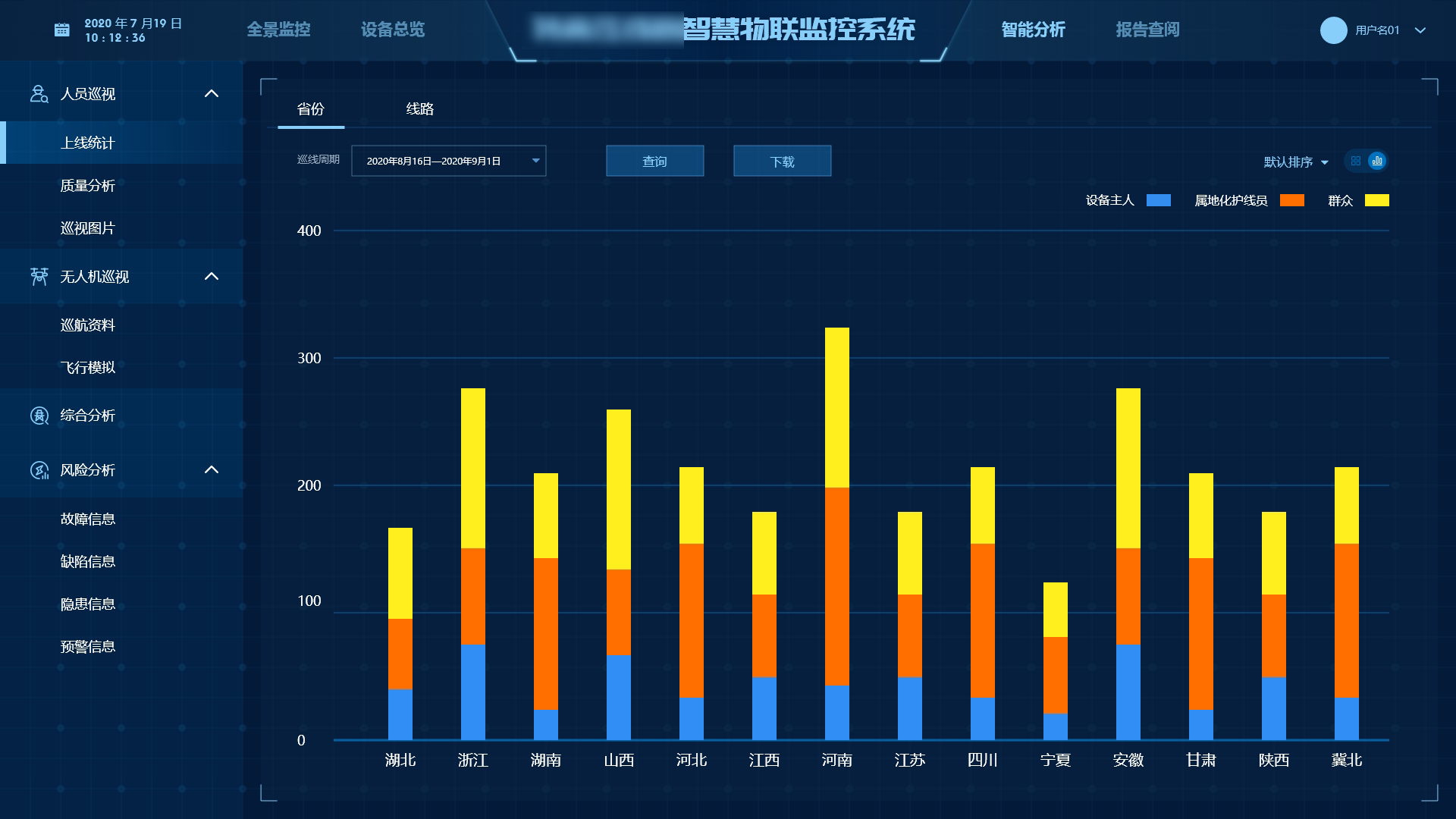Click the 查询 button
This screenshot has height=819, width=1456.
click(655, 161)
